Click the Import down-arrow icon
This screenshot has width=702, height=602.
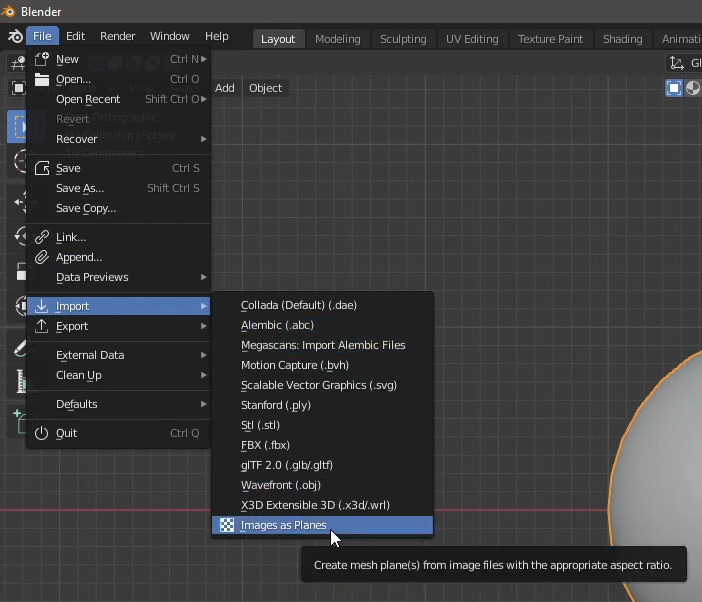42,306
